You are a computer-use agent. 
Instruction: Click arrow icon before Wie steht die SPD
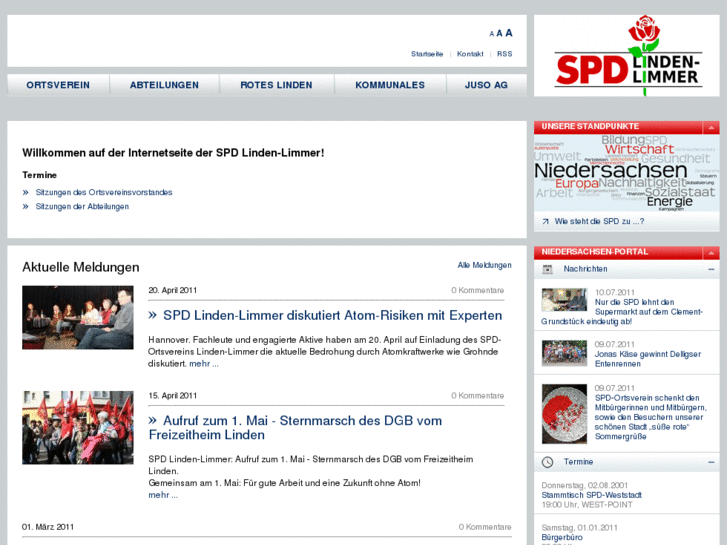(545, 222)
